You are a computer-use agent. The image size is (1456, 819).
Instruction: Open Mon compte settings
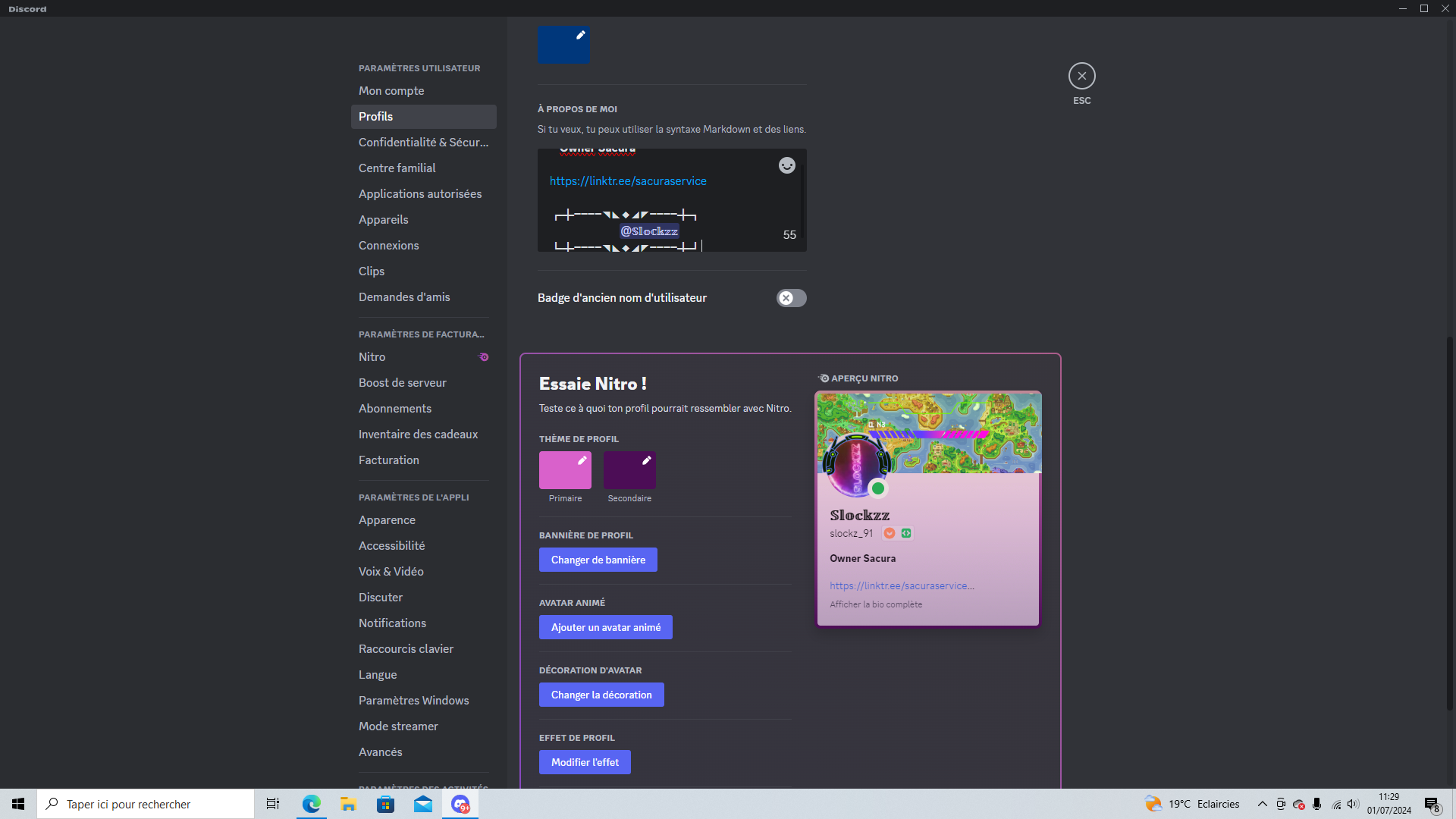pyautogui.click(x=423, y=91)
